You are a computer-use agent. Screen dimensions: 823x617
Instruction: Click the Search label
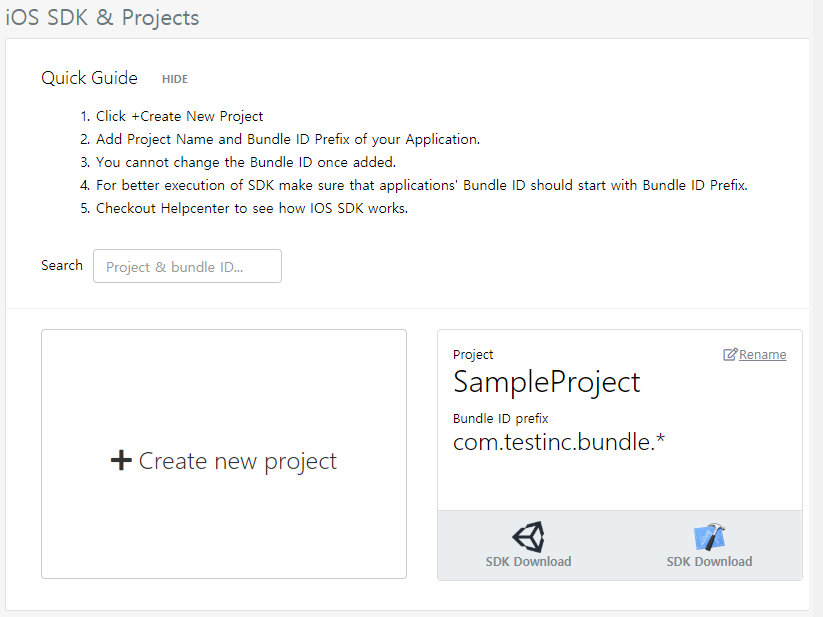(62, 265)
